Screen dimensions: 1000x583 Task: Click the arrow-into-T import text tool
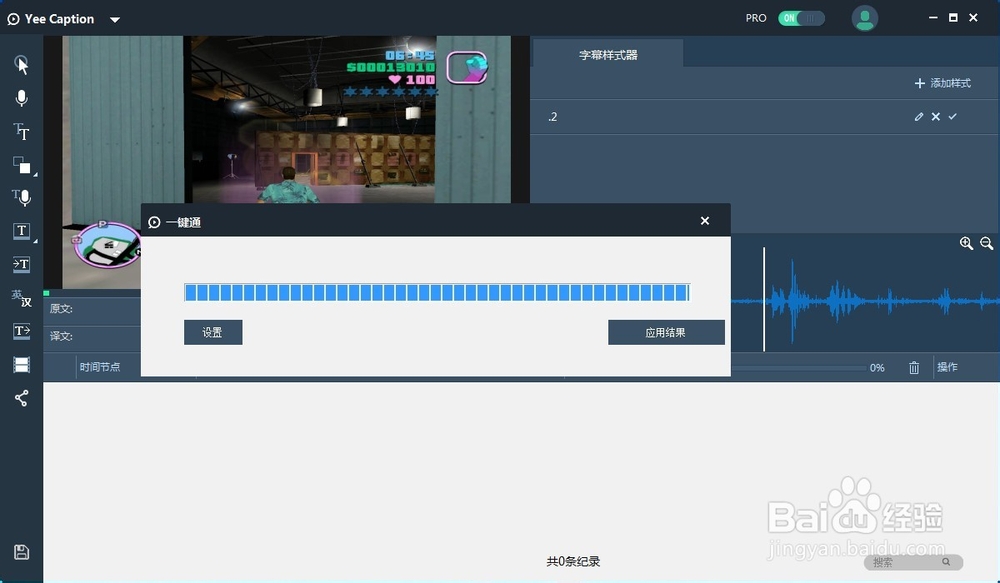pos(22,264)
